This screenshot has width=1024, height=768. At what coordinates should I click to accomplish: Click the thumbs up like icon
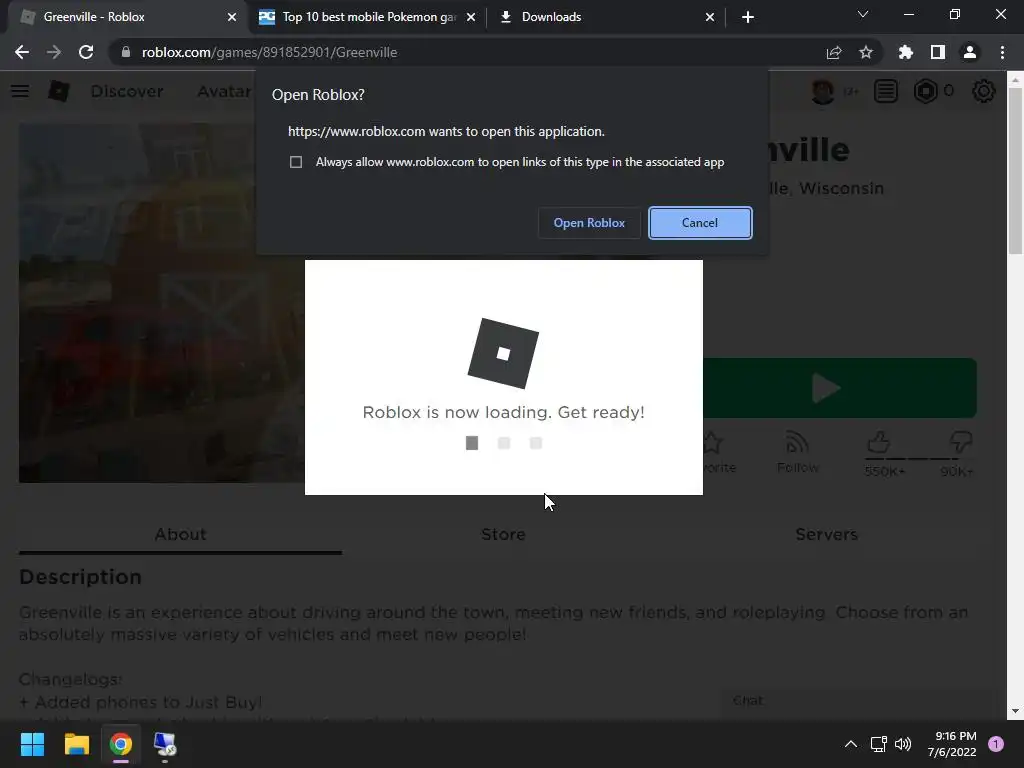click(x=879, y=443)
